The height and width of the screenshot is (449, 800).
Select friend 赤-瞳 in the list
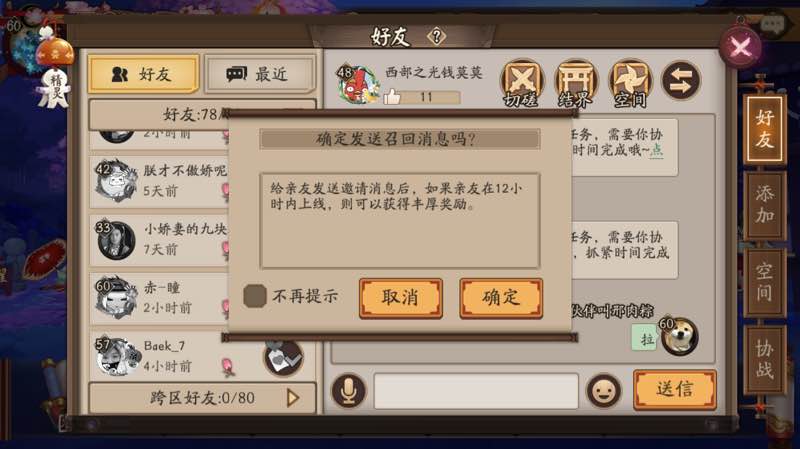click(x=159, y=298)
